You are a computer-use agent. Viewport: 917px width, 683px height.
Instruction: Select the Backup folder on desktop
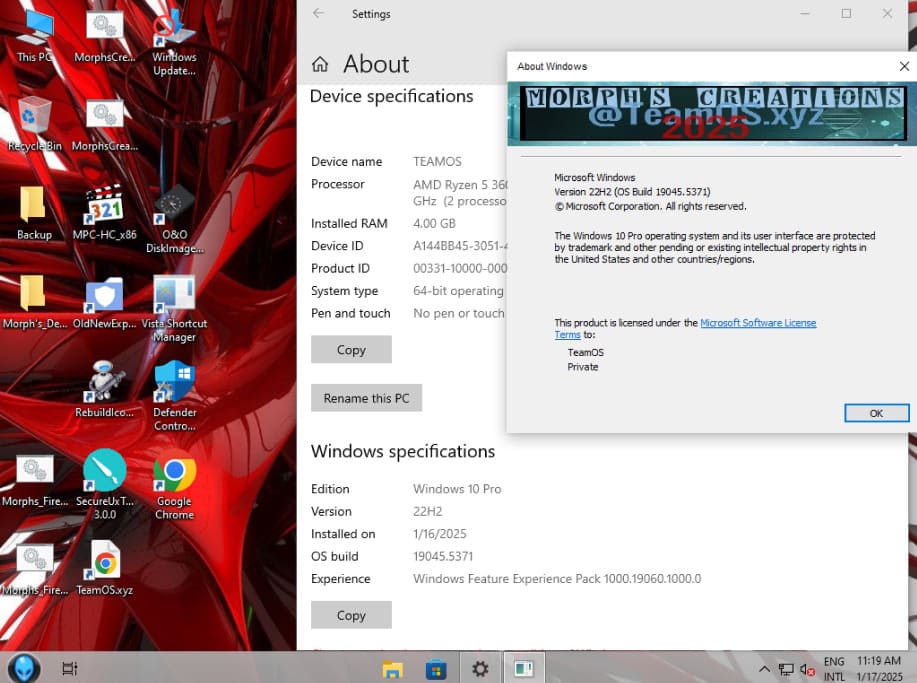point(34,213)
